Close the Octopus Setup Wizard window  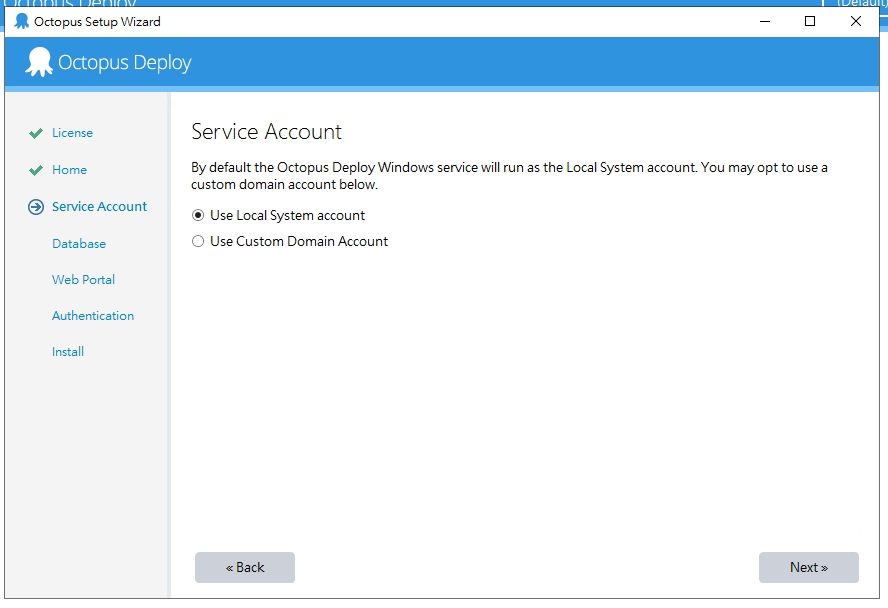tap(856, 22)
